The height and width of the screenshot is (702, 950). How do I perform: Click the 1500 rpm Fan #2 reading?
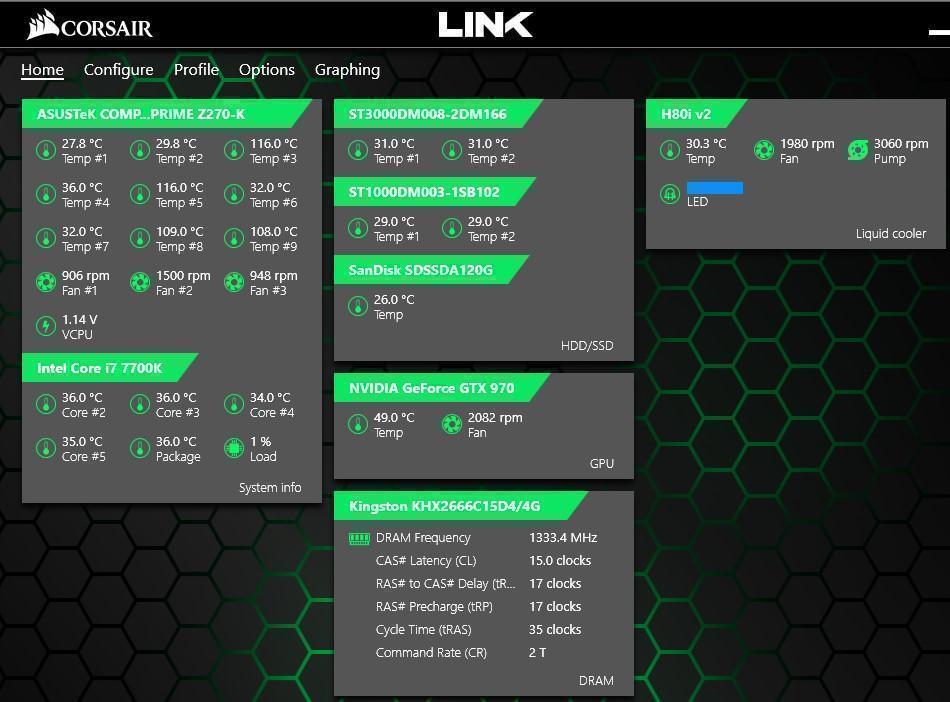coord(183,276)
